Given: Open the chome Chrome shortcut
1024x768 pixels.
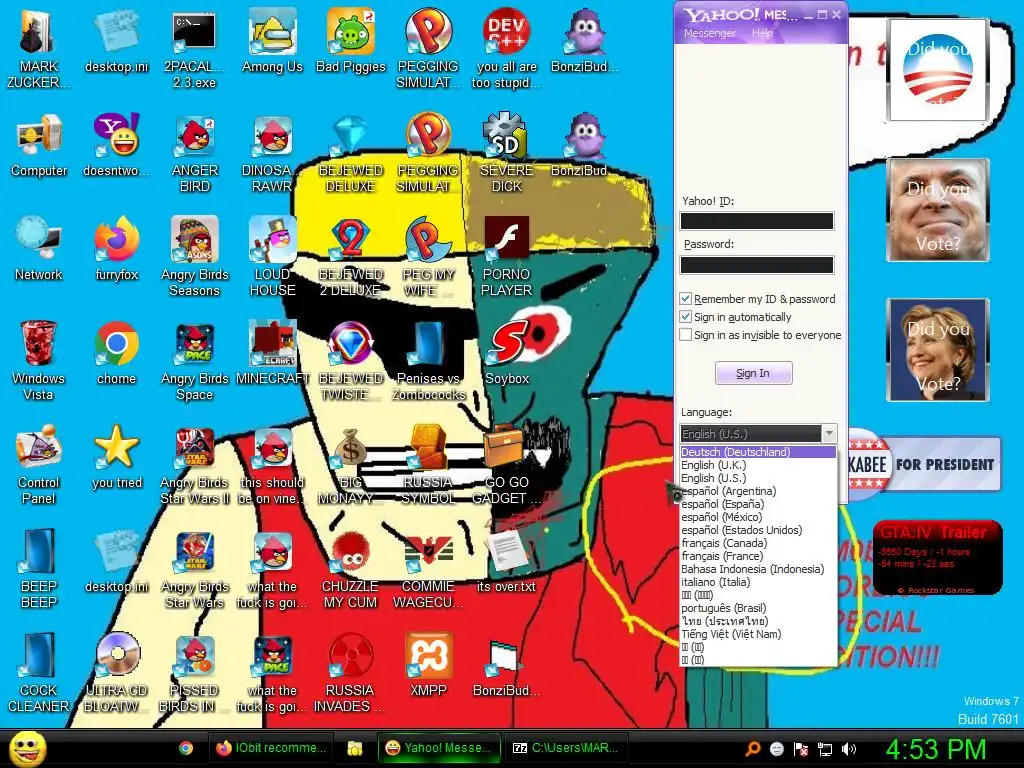Looking at the screenshot, I should 116,353.
